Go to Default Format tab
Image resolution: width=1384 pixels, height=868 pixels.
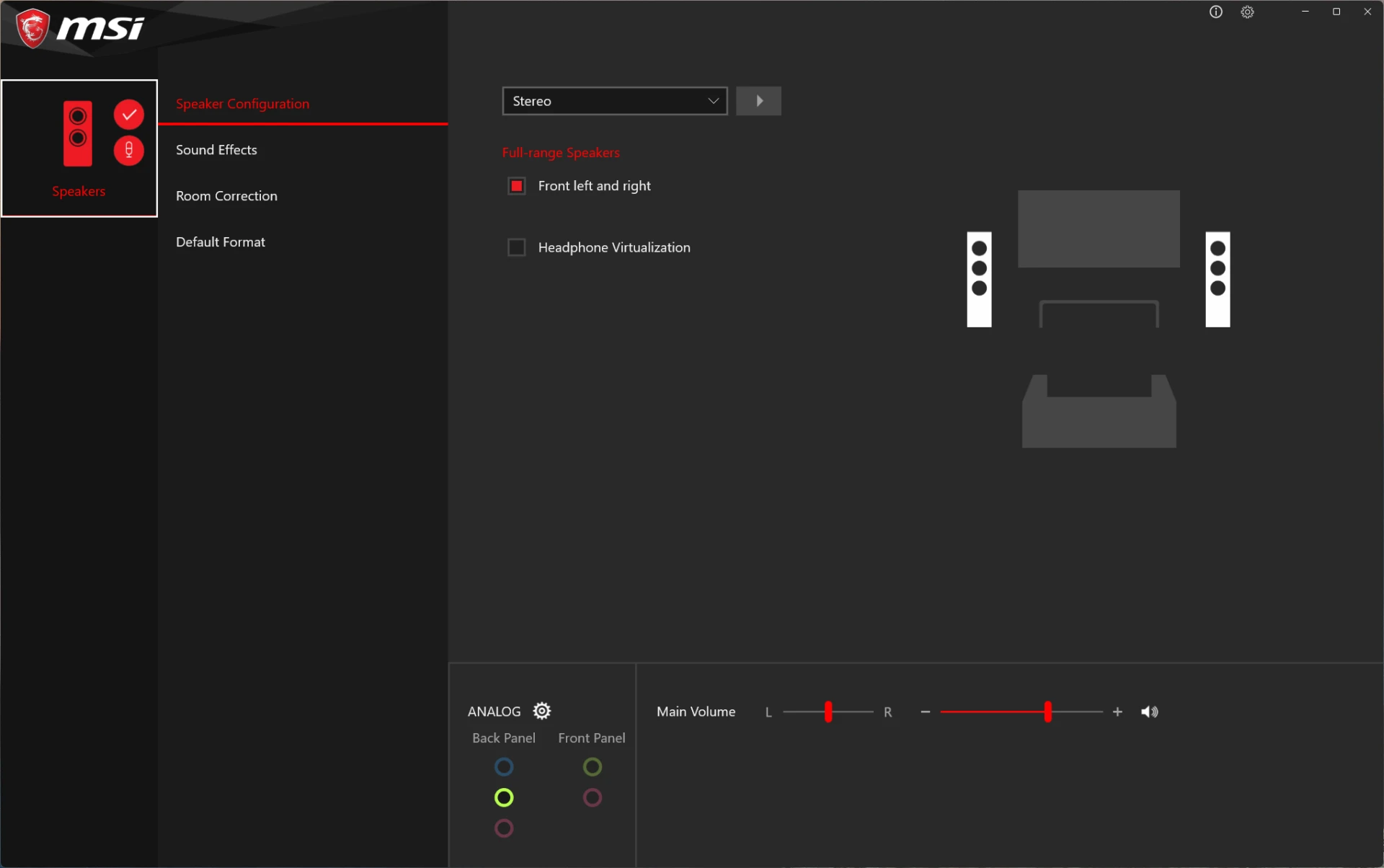(x=221, y=242)
